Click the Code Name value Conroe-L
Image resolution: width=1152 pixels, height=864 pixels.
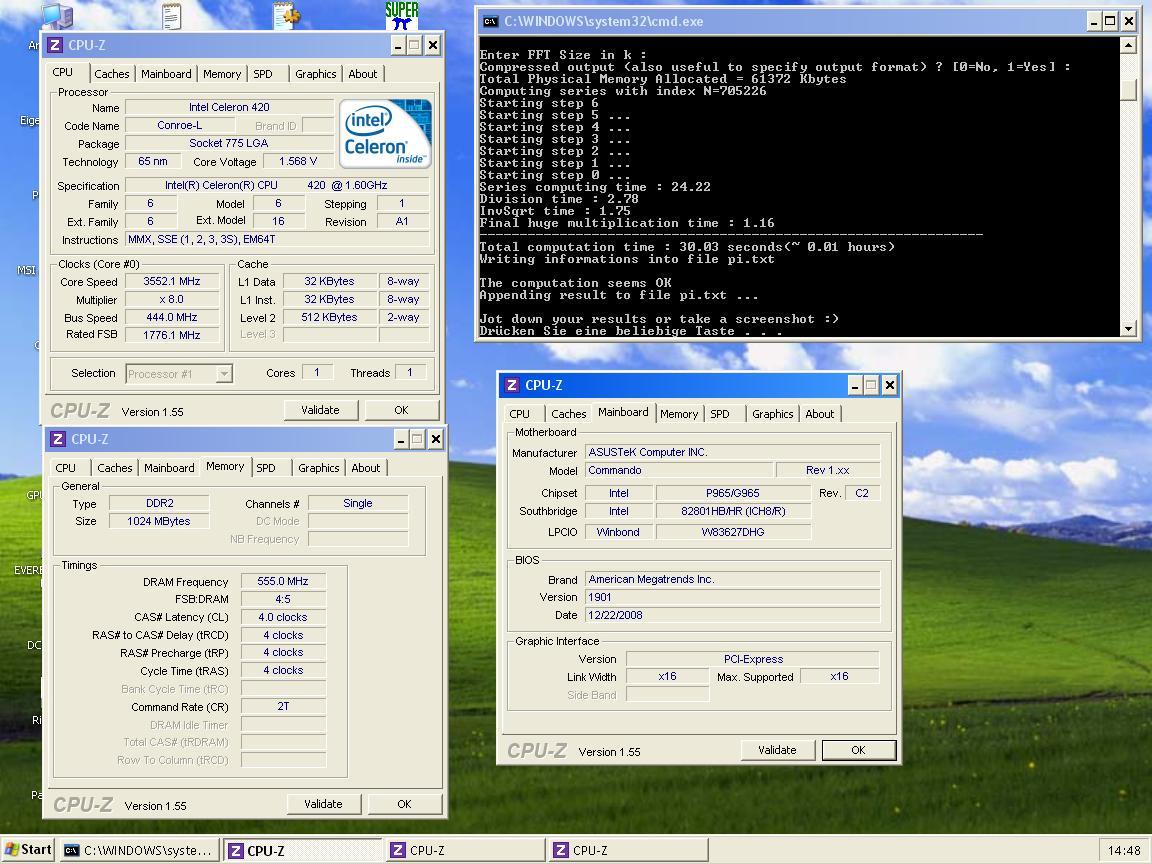tap(180, 126)
